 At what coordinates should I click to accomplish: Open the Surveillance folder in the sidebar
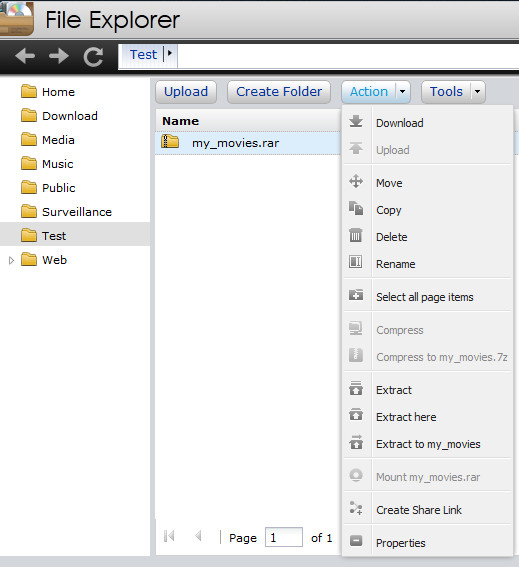[77, 212]
